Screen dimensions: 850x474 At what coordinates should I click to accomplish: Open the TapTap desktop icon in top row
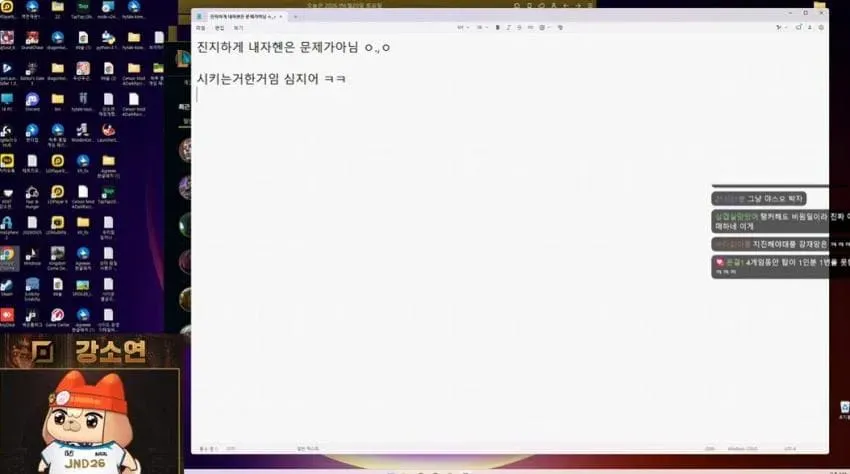pyautogui.click(x=83, y=9)
